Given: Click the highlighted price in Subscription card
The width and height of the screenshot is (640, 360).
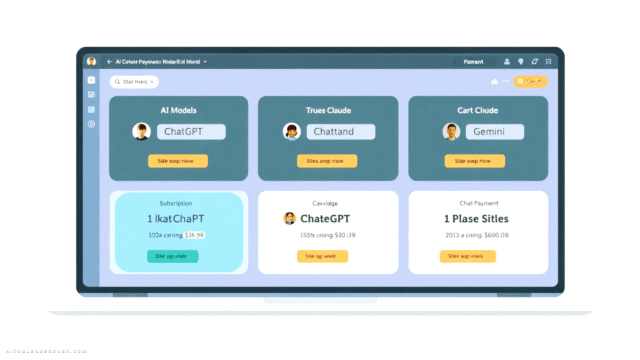Looking at the screenshot, I should coord(194,235).
